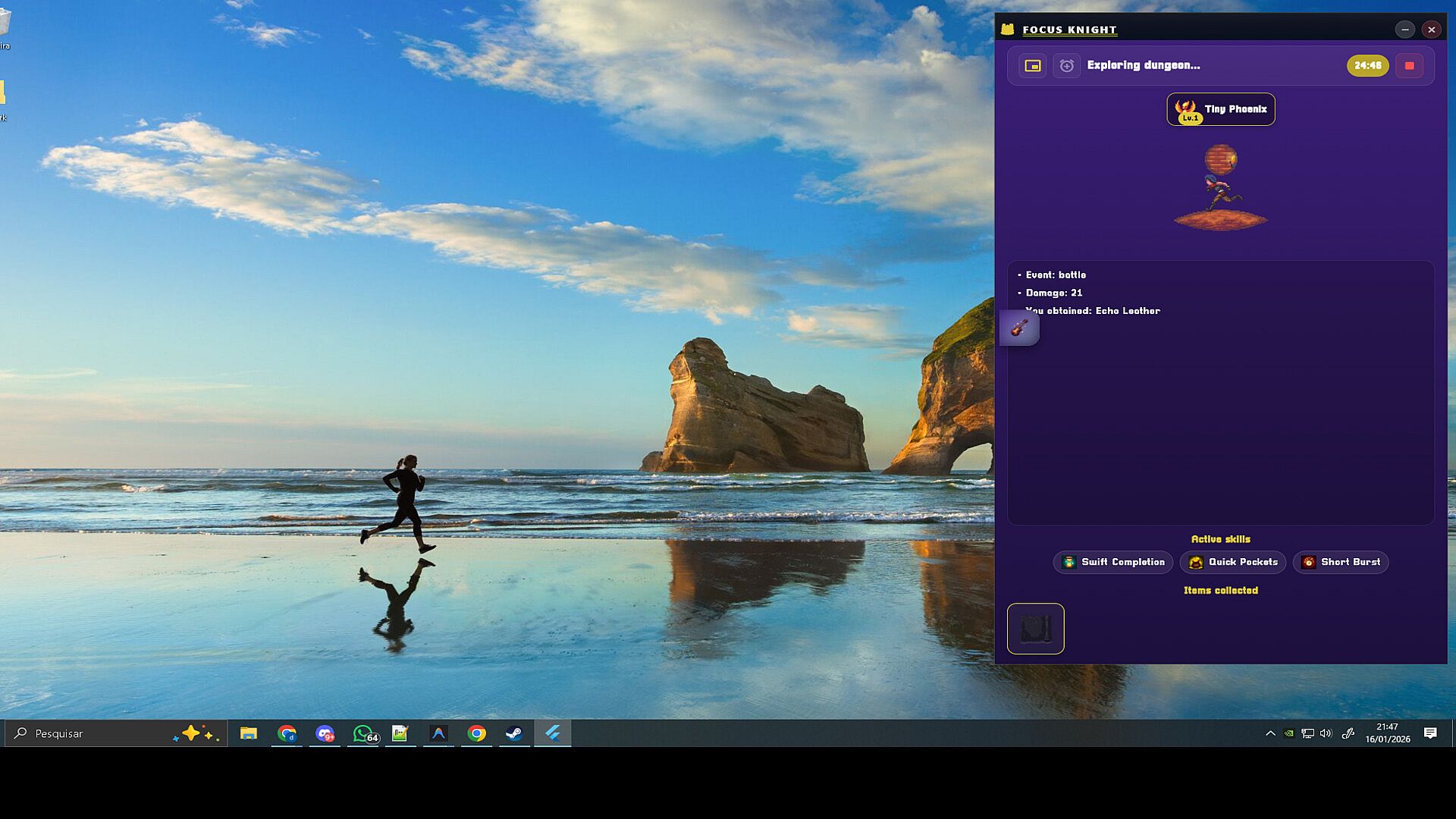Click the knight character sprite
This screenshot has width=1456, height=819.
[x=1219, y=193]
